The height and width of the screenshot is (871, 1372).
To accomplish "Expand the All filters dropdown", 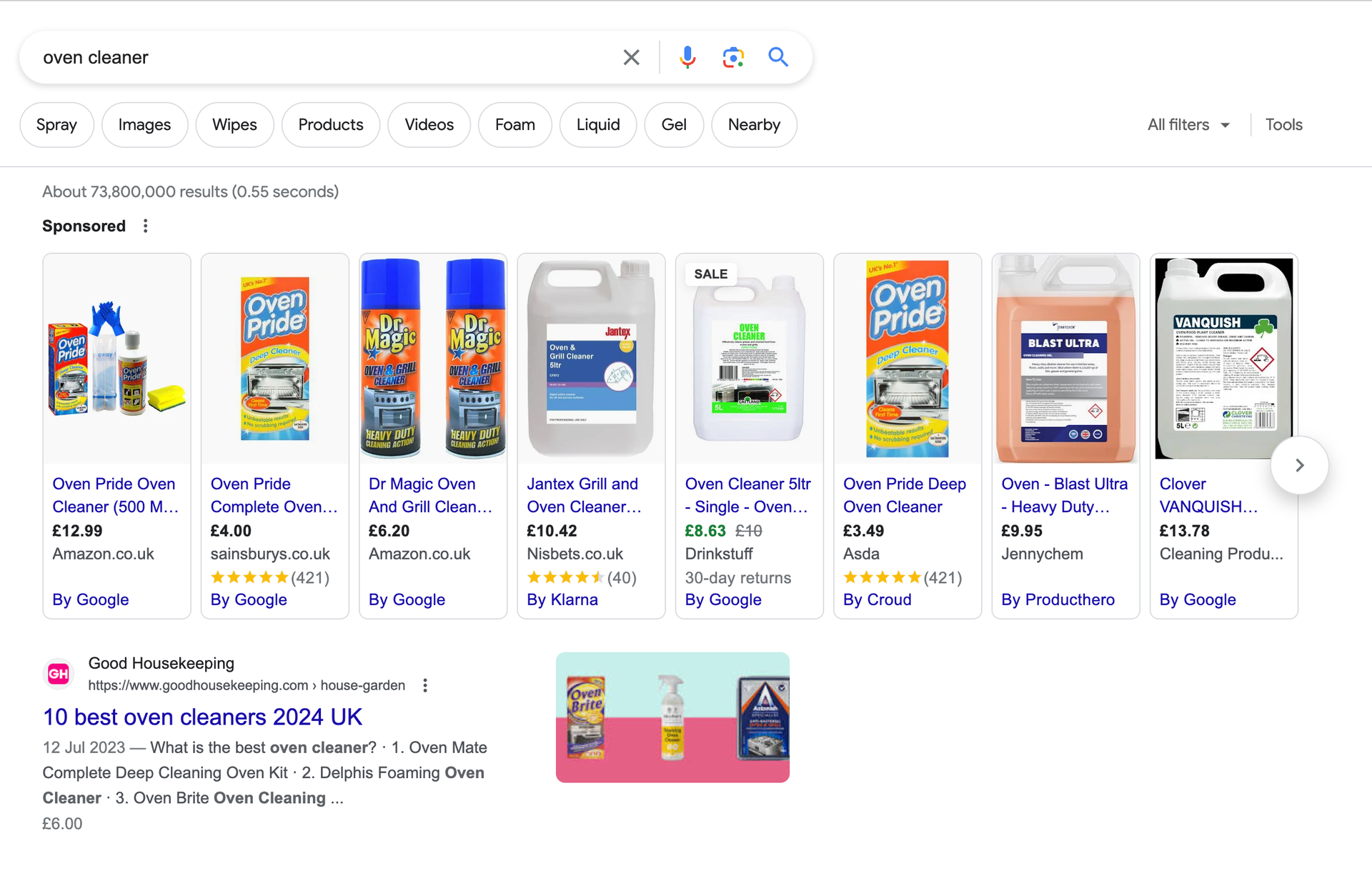I will (1189, 125).
